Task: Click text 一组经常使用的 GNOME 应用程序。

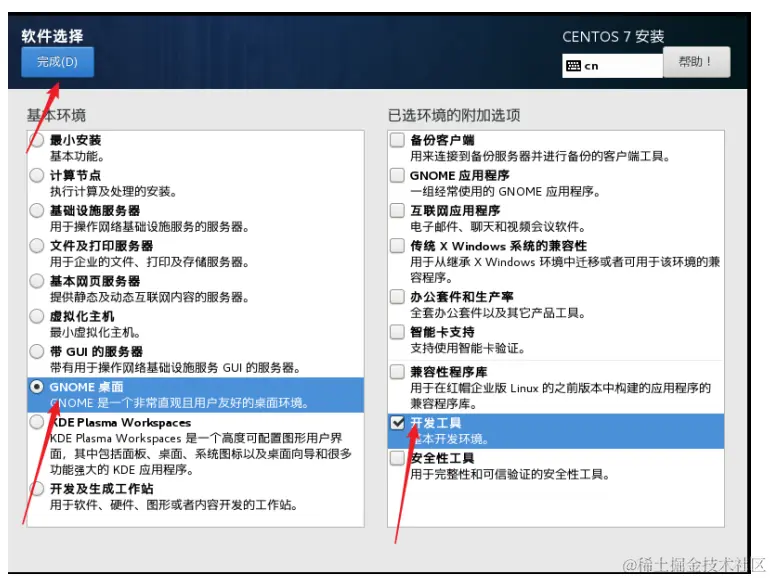Action: pos(506,192)
